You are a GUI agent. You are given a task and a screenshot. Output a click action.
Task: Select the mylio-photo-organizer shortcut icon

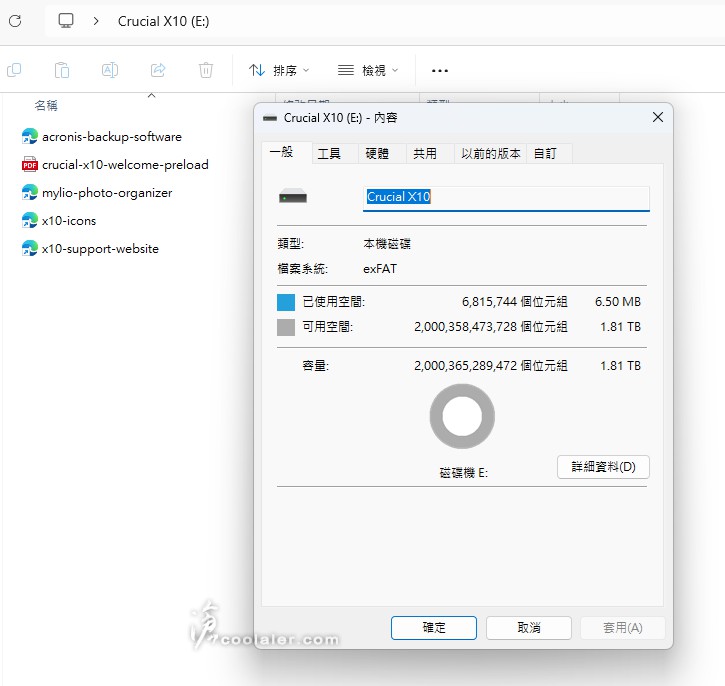[x=30, y=192]
